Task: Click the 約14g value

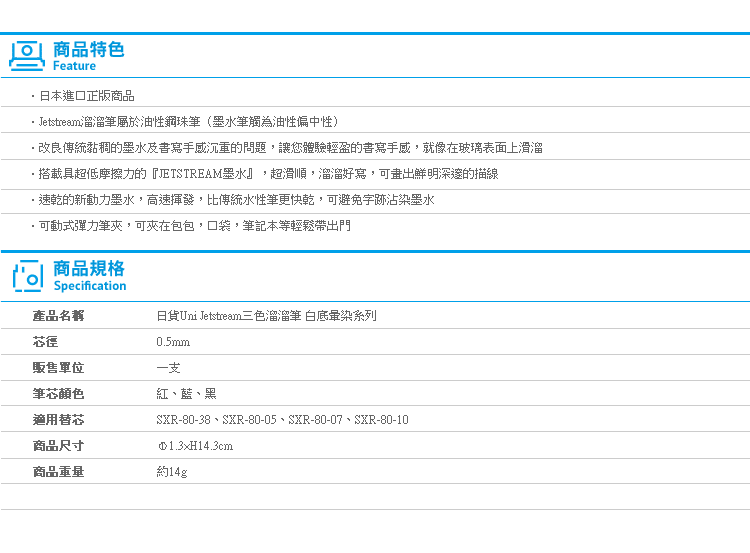Action: [172, 472]
